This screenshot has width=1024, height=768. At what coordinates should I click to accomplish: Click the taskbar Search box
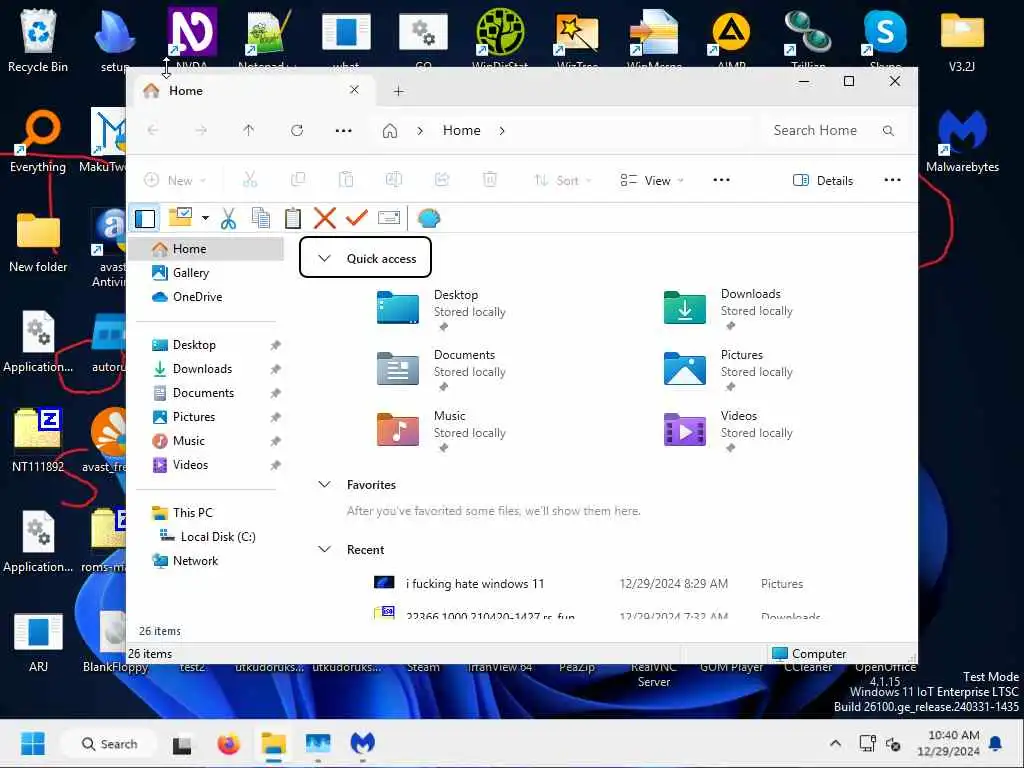pyautogui.click(x=109, y=743)
